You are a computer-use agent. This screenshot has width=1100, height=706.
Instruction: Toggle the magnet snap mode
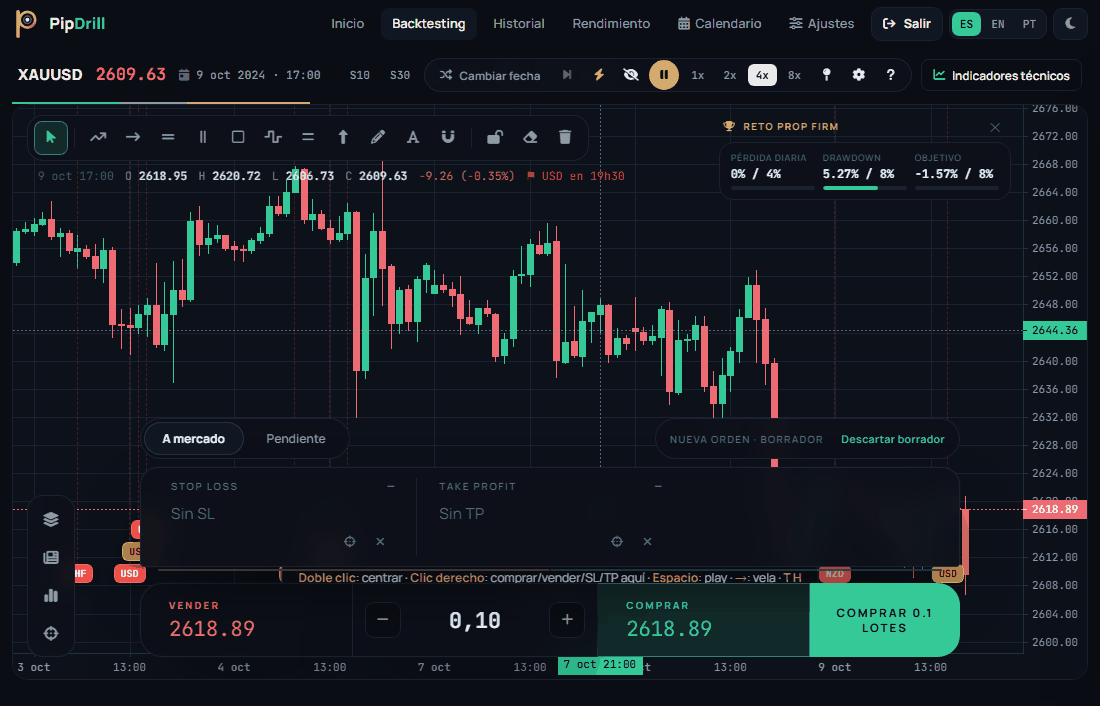click(x=448, y=138)
